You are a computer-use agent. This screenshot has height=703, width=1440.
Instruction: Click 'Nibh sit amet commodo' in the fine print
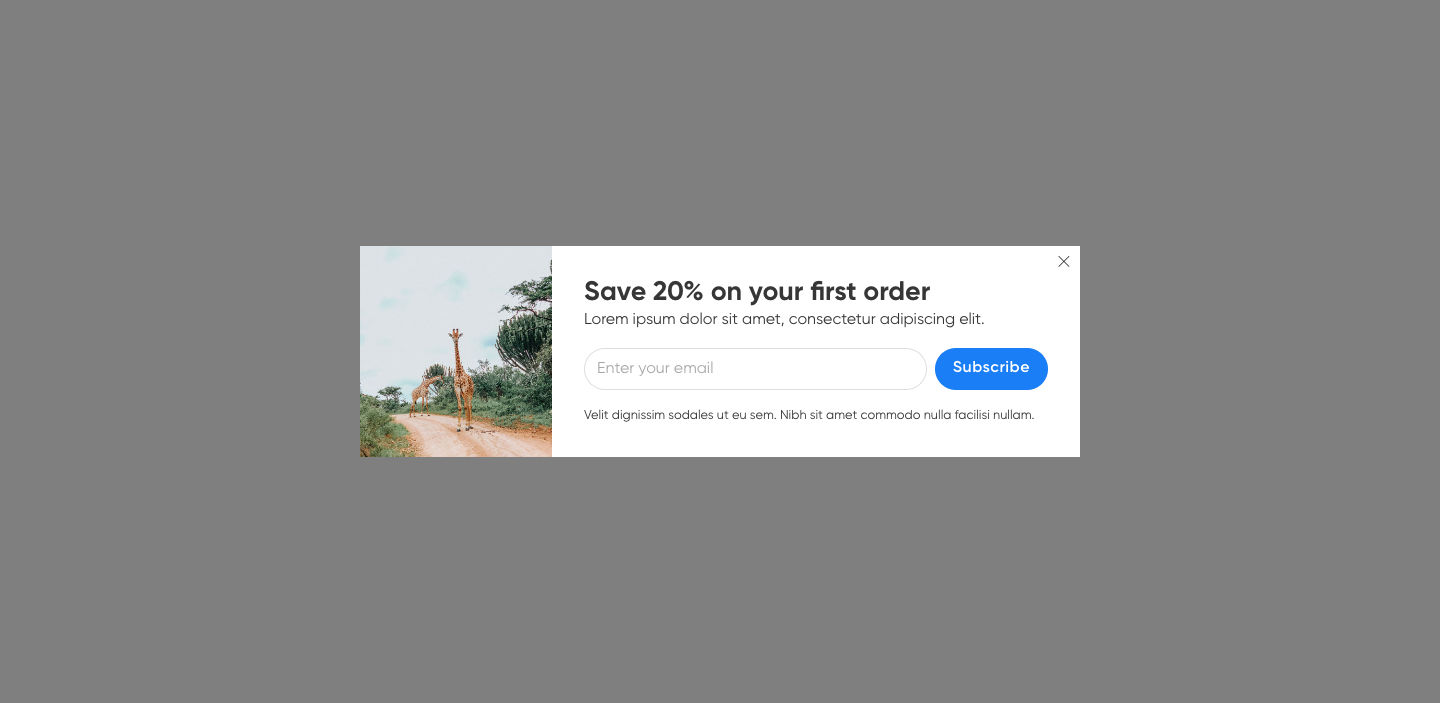[x=850, y=415]
